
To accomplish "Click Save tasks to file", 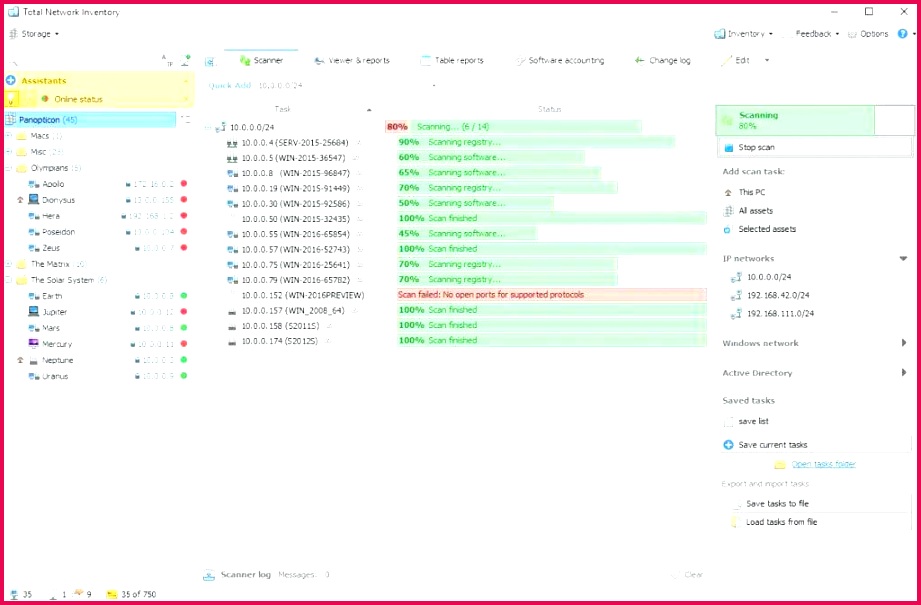I will pyautogui.click(x=777, y=503).
